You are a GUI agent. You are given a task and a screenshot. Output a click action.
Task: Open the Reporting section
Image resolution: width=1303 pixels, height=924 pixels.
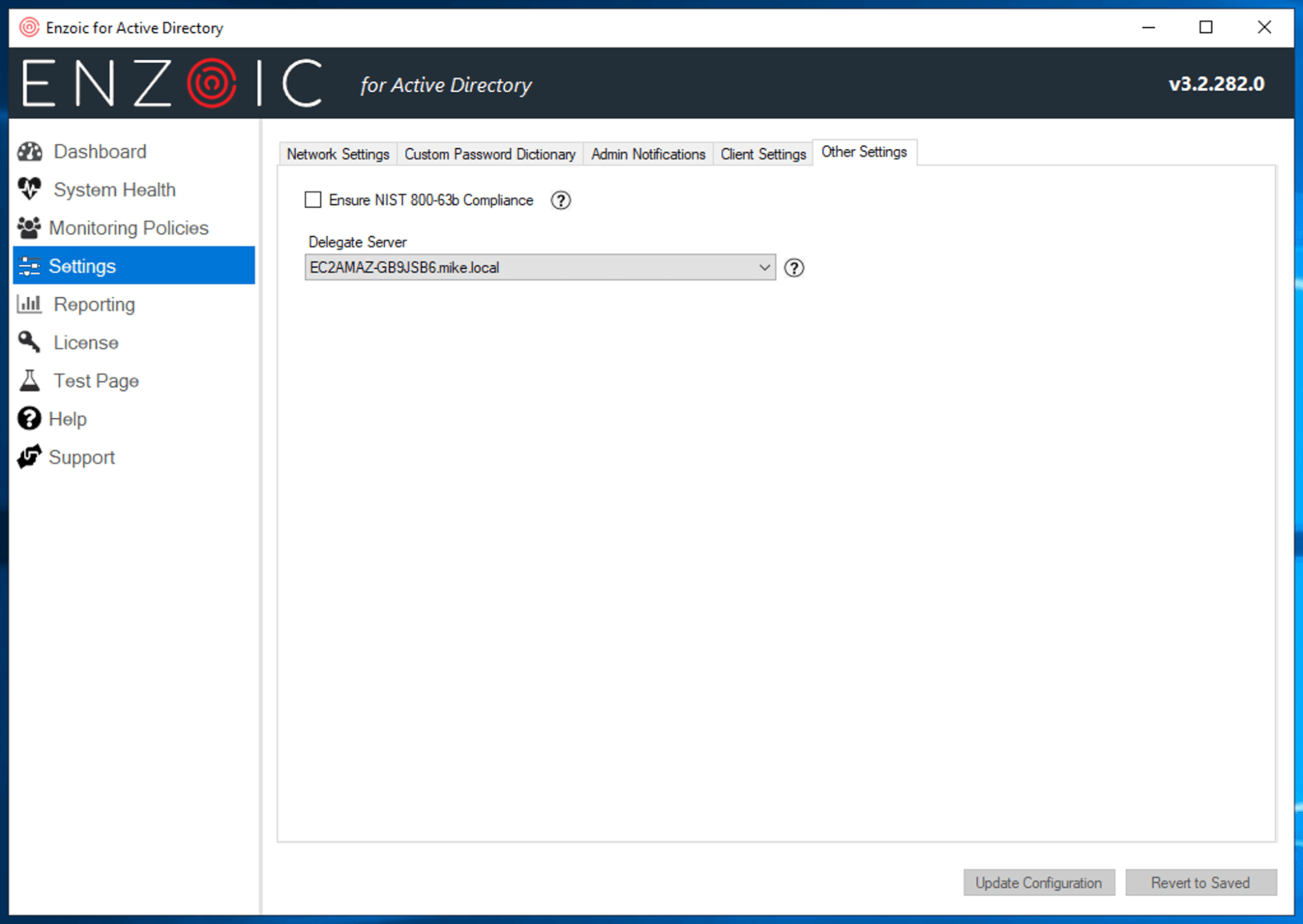pyautogui.click(x=134, y=304)
